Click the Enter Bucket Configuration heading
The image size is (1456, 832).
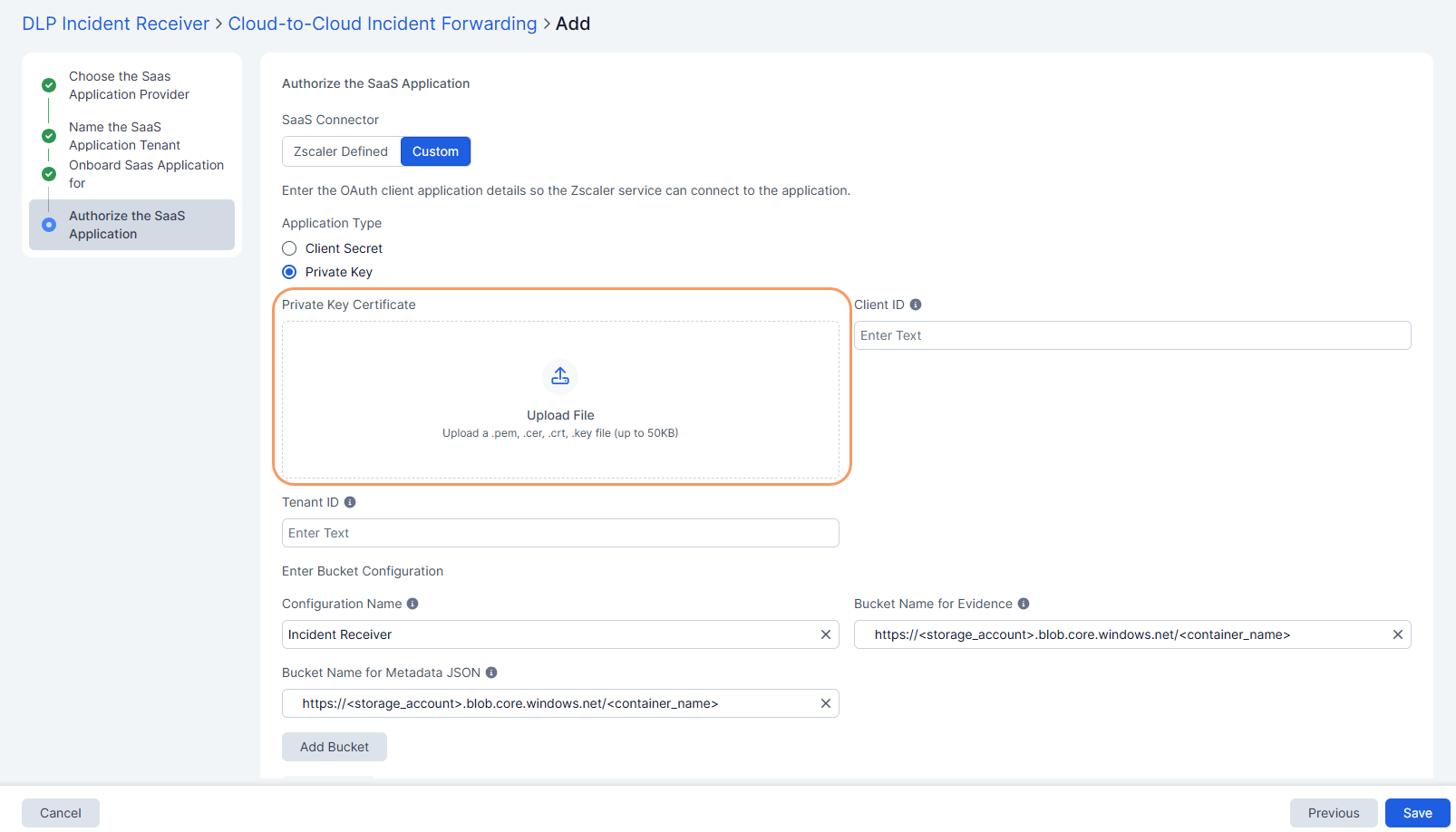(363, 571)
